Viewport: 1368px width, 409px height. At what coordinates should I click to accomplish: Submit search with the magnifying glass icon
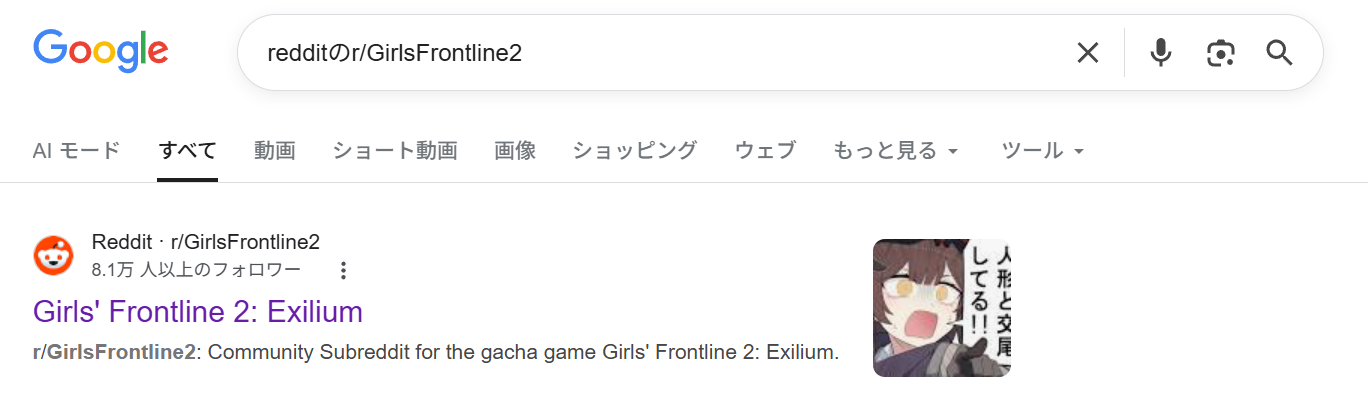(1280, 53)
